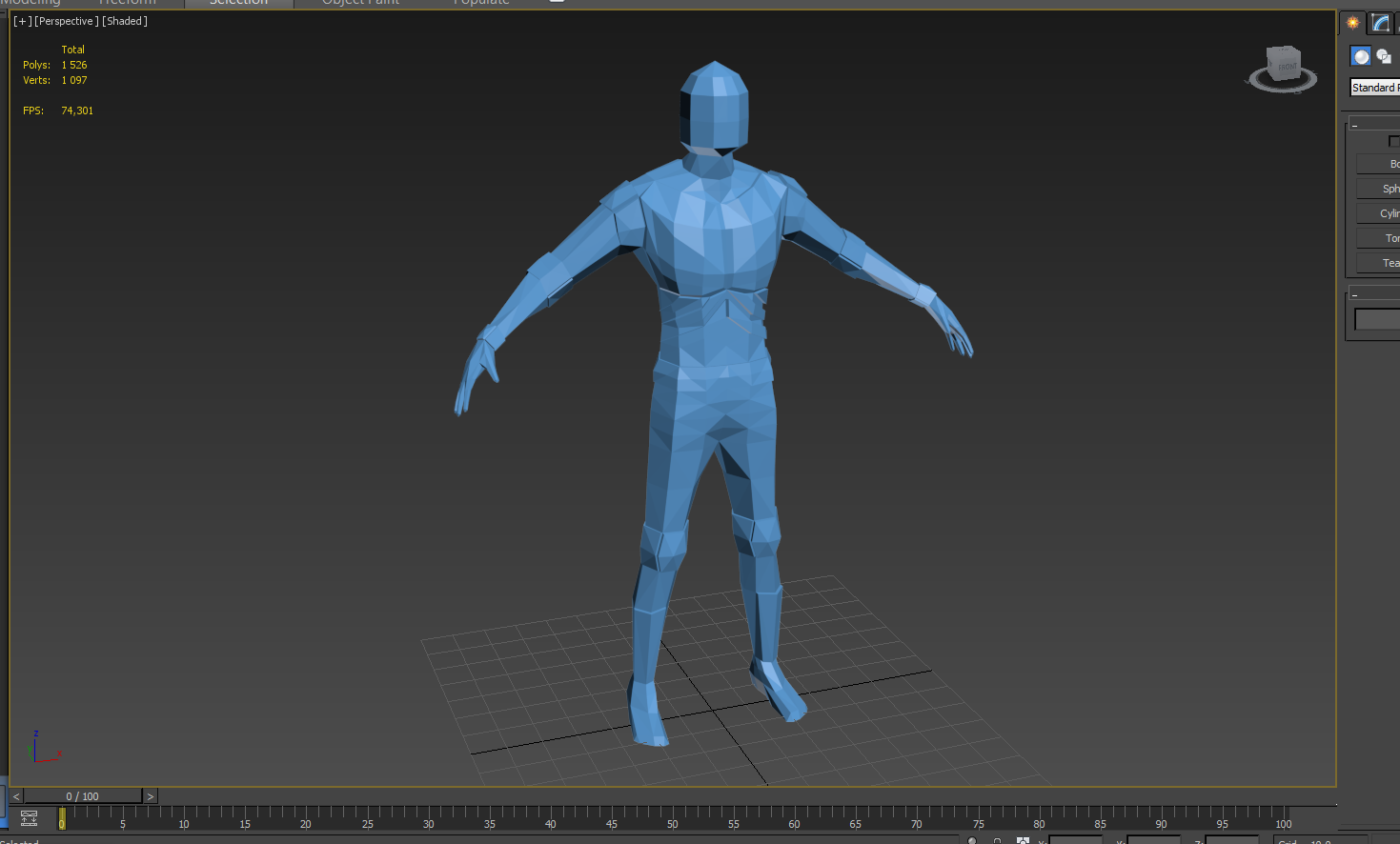1400x844 pixels.
Task: Click the FPS value 74,301
Action: coord(77,111)
